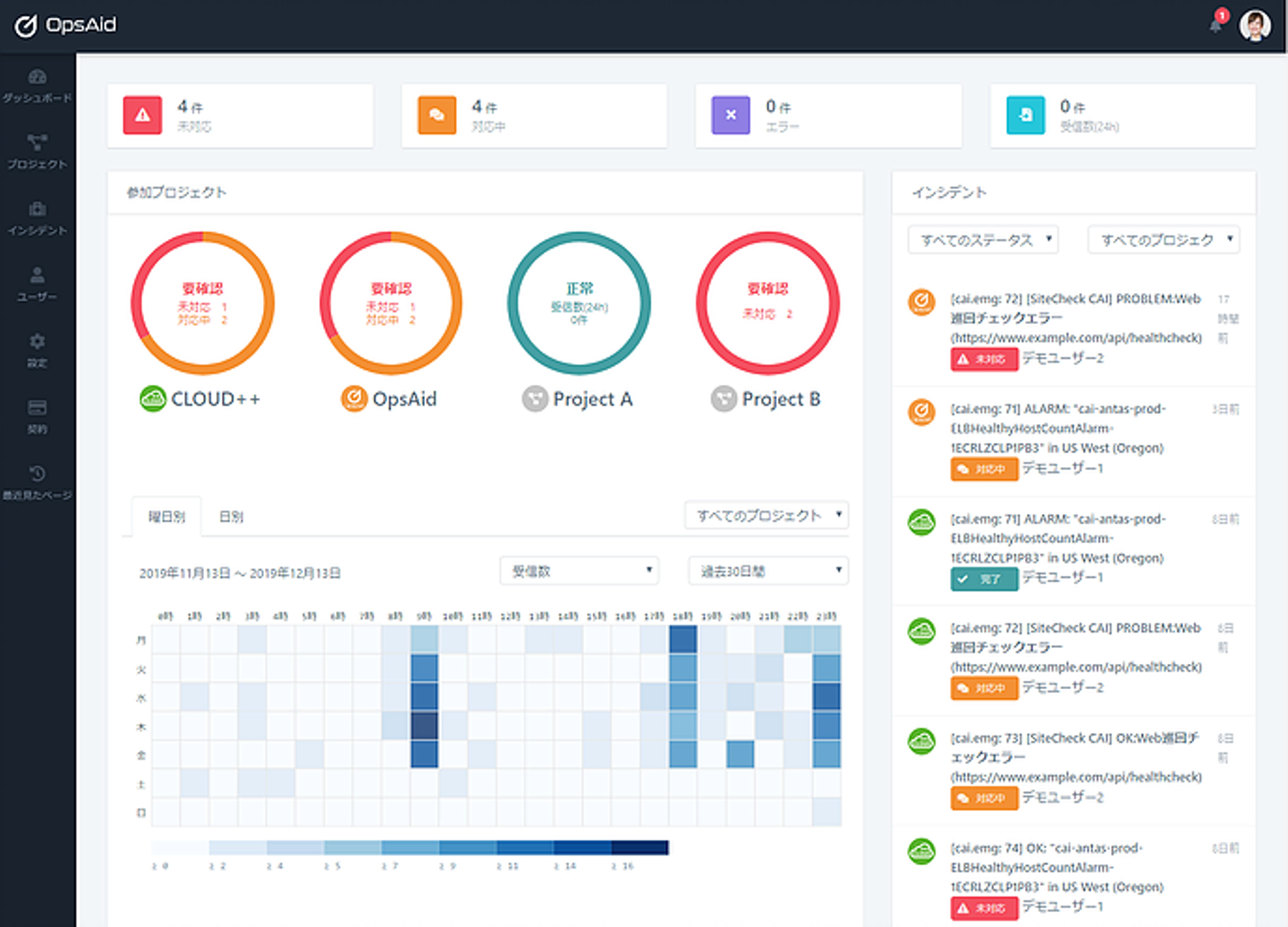Screen dimensions: 1288x927
Task: Click the purple エラー x icon card
Action: tap(731, 115)
